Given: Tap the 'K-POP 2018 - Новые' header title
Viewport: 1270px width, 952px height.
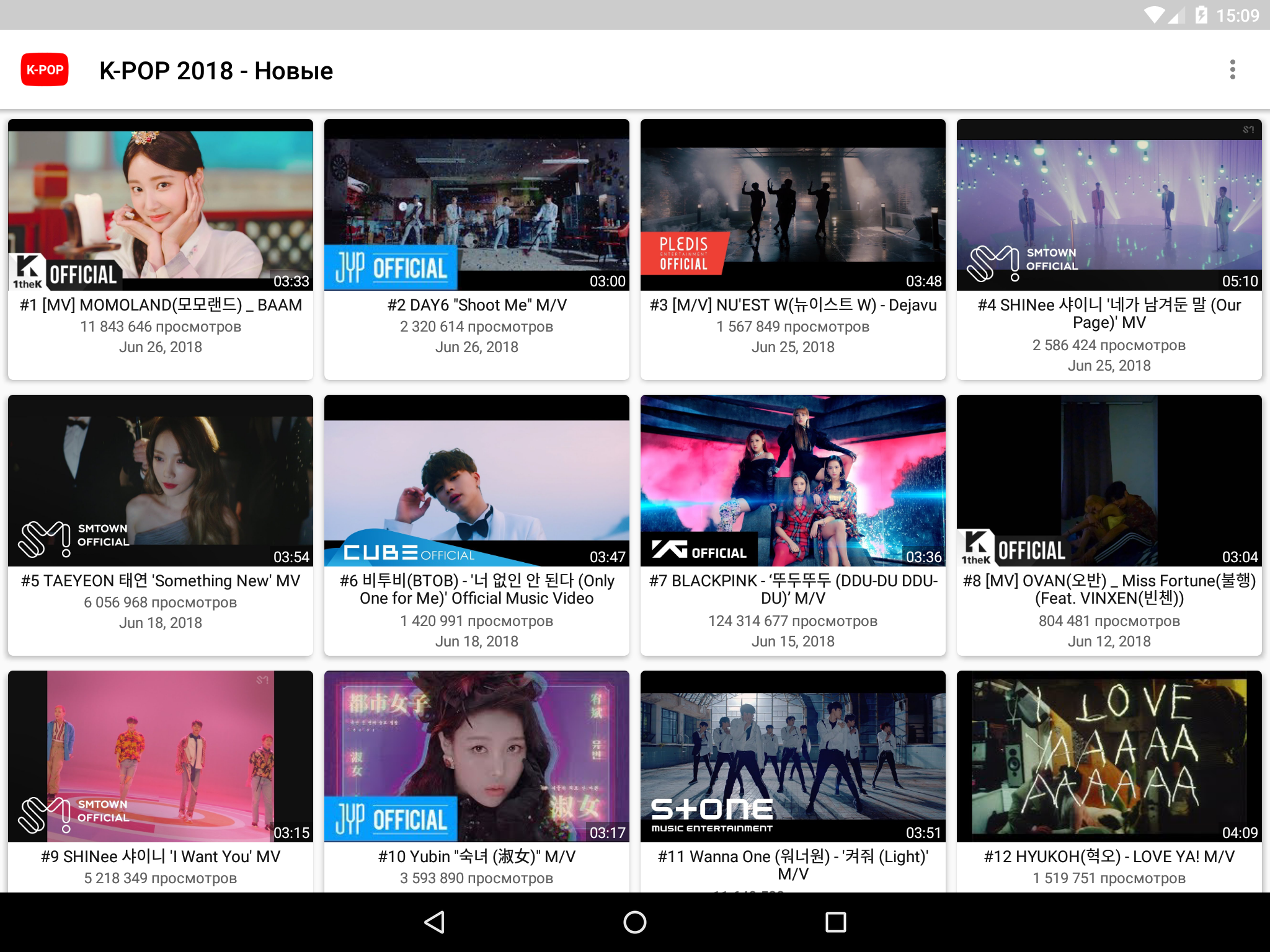Looking at the screenshot, I should pos(216,71).
